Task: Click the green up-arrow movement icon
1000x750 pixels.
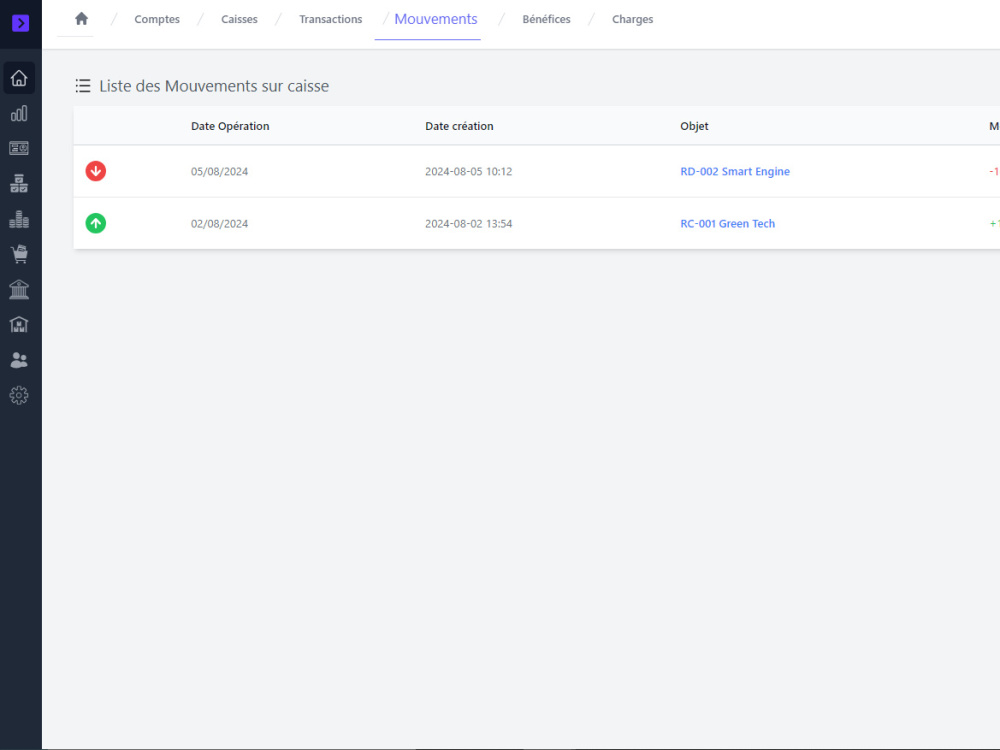Action: (96, 223)
